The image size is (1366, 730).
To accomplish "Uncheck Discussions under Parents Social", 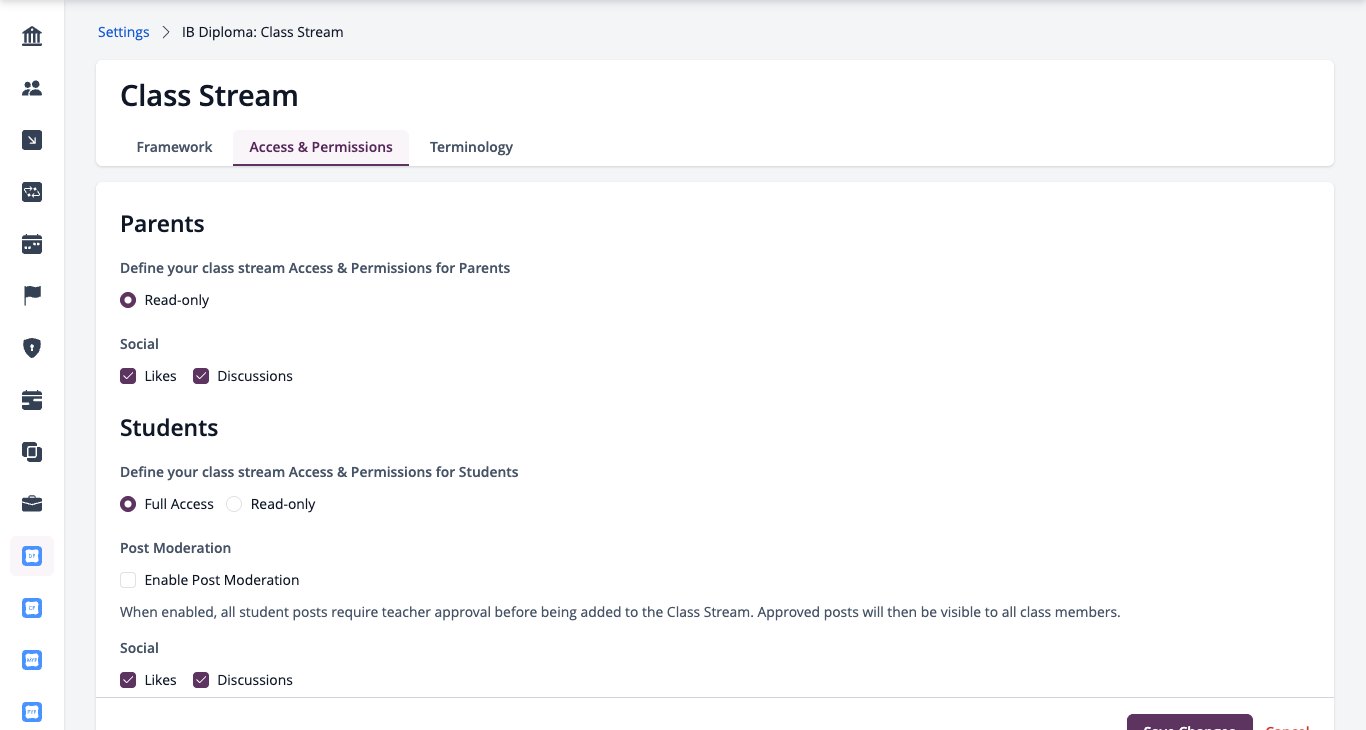I will pos(201,376).
